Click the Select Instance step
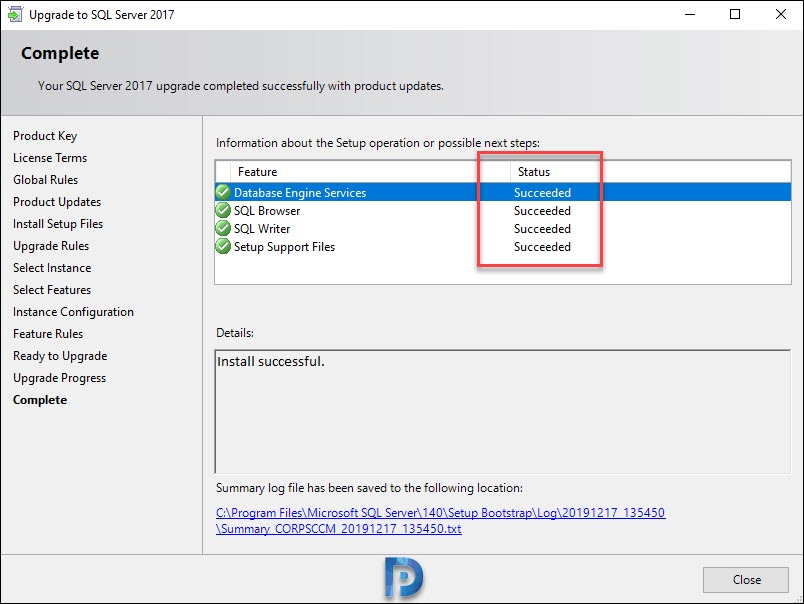The width and height of the screenshot is (804, 604). point(52,268)
